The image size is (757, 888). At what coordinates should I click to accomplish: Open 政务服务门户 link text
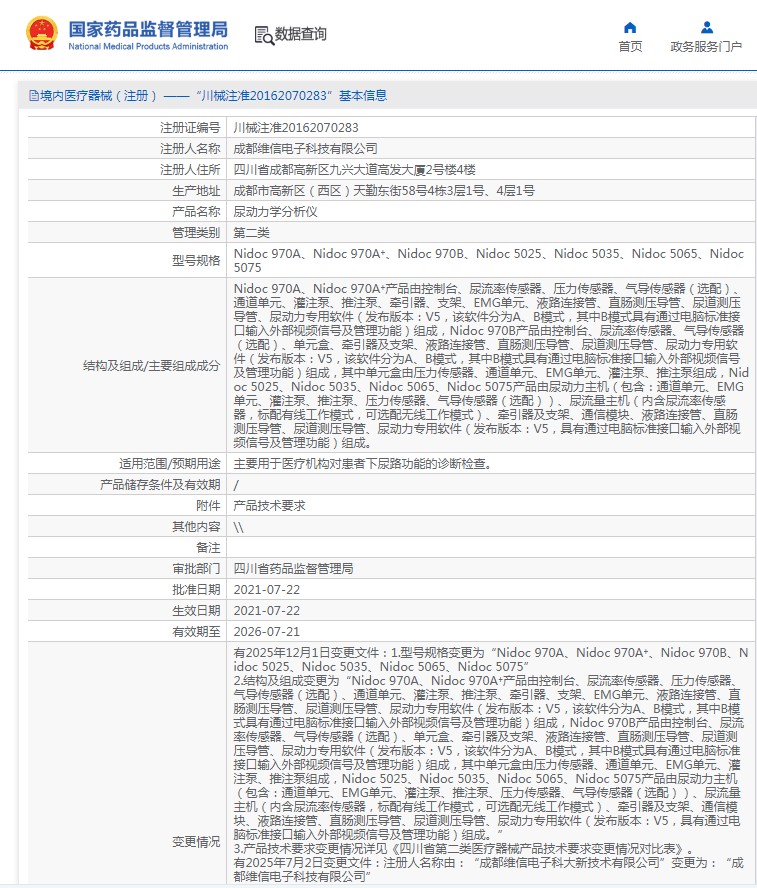click(706, 46)
